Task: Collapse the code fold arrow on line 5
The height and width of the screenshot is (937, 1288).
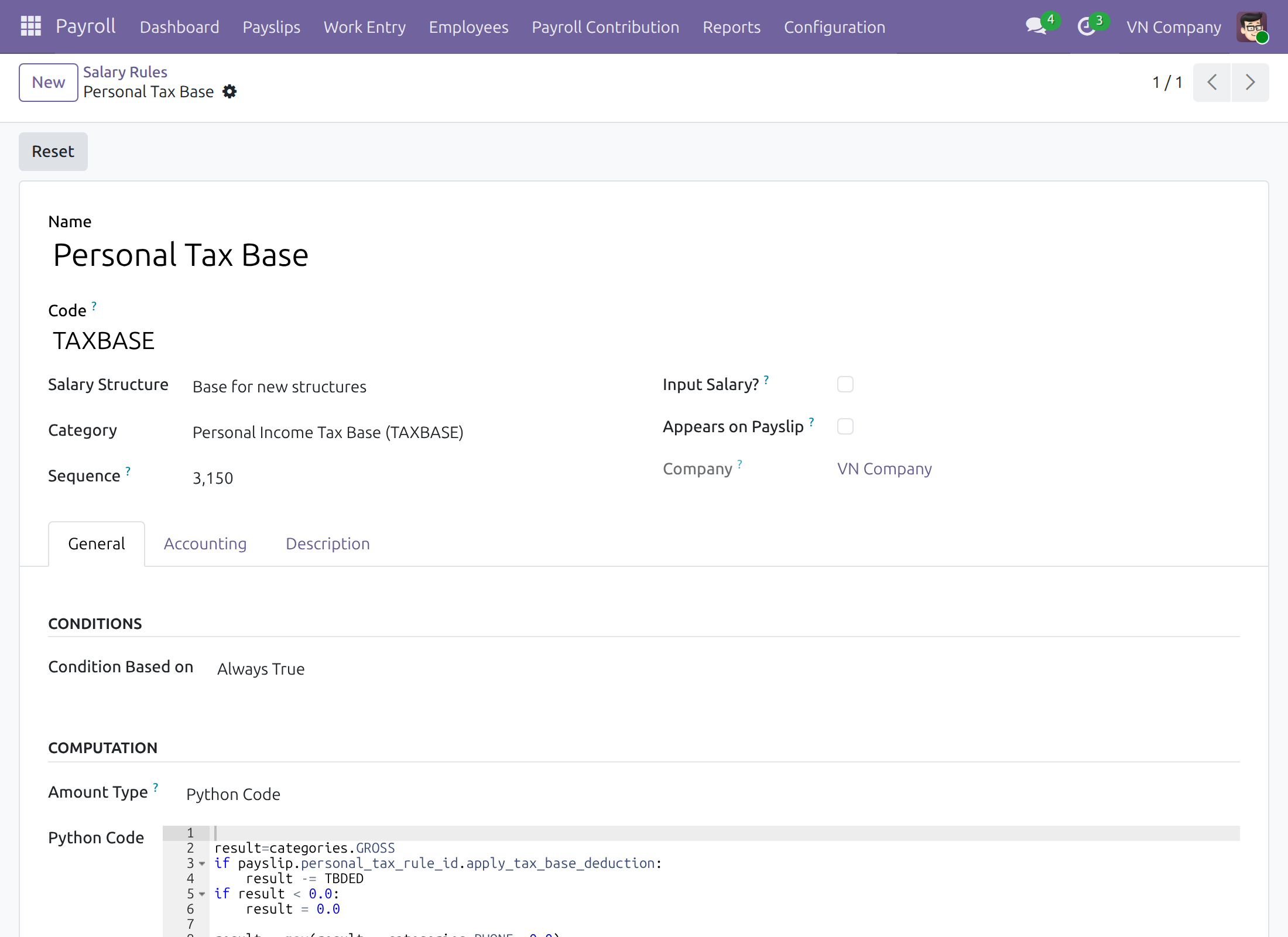Action: click(202, 894)
